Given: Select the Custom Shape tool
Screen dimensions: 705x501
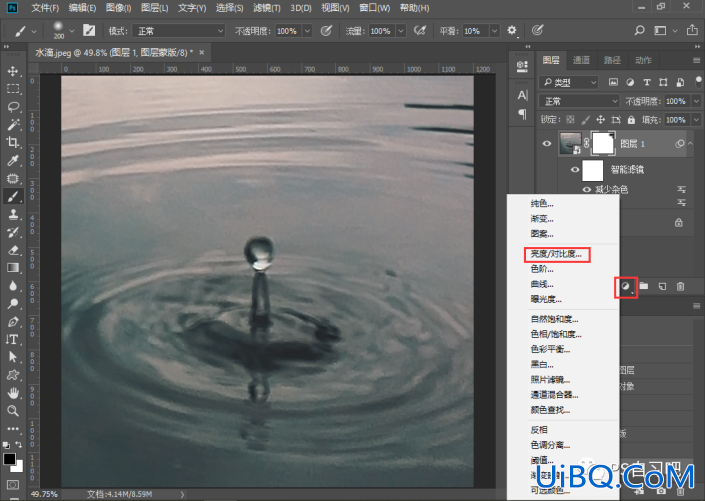Looking at the screenshot, I should pyautogui.click(x=13, y=375).
